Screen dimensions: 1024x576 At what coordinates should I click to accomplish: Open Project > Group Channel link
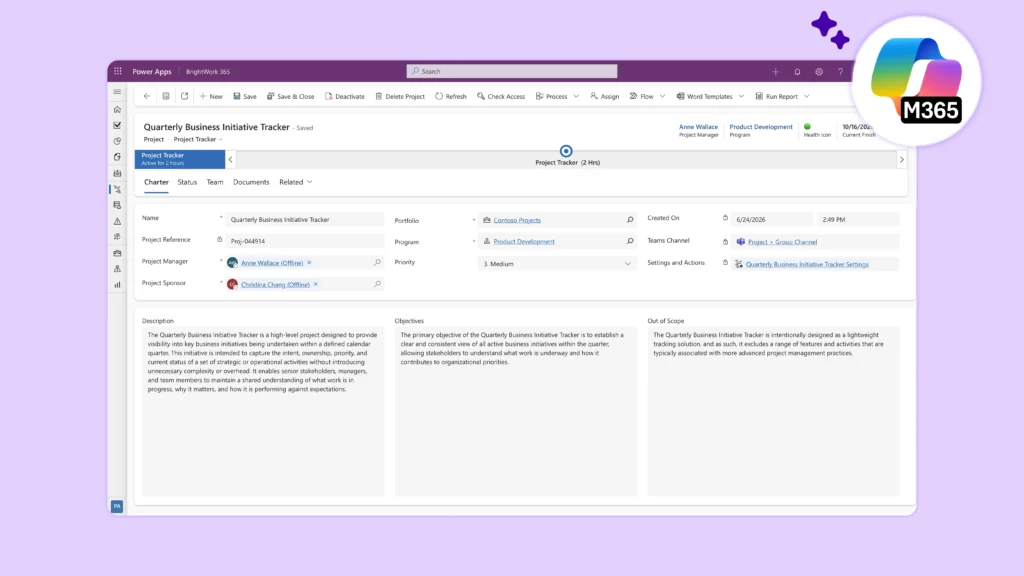click(x=782, y=242)
